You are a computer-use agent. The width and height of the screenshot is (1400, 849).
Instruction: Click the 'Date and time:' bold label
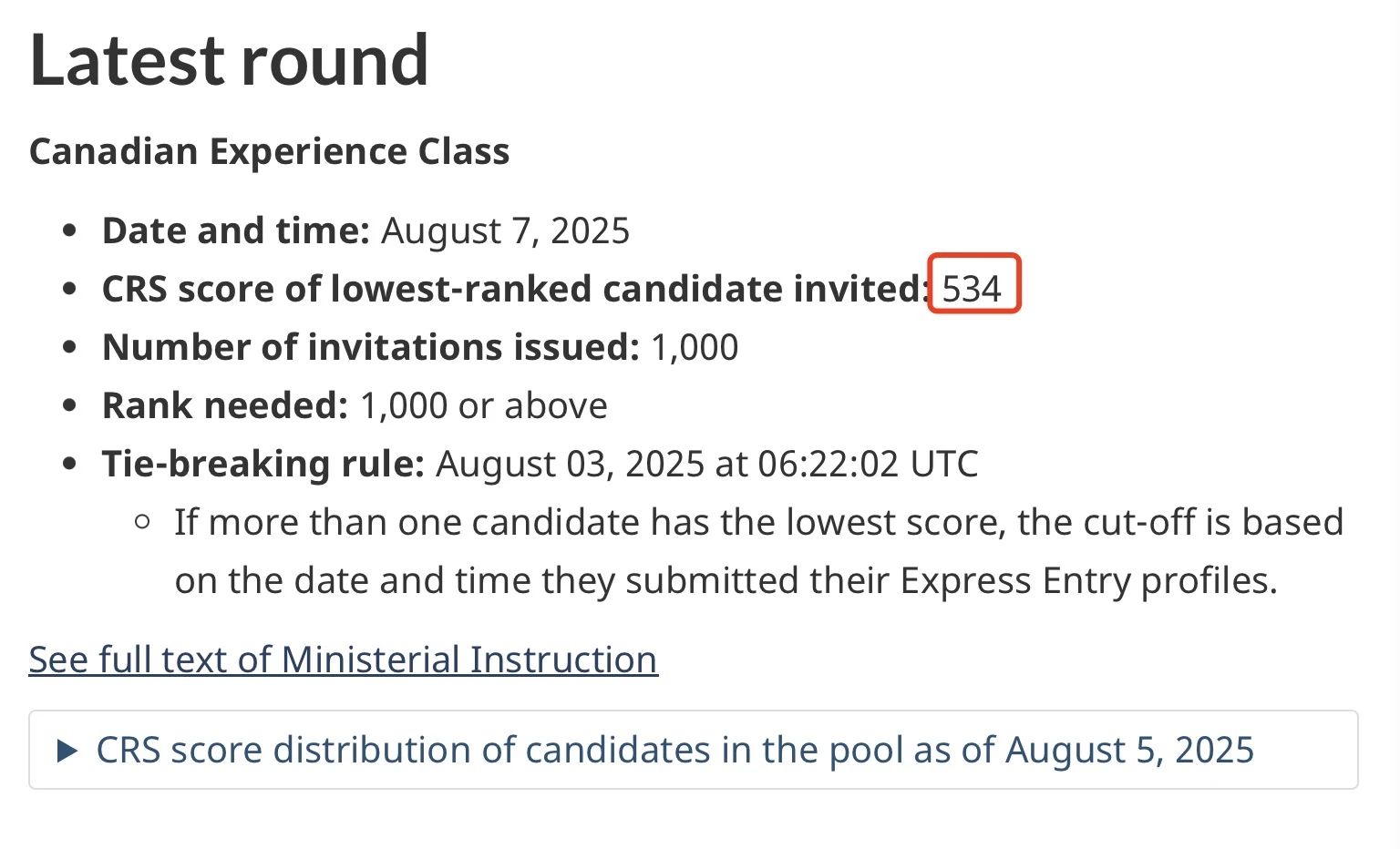[x=236, y=230]
